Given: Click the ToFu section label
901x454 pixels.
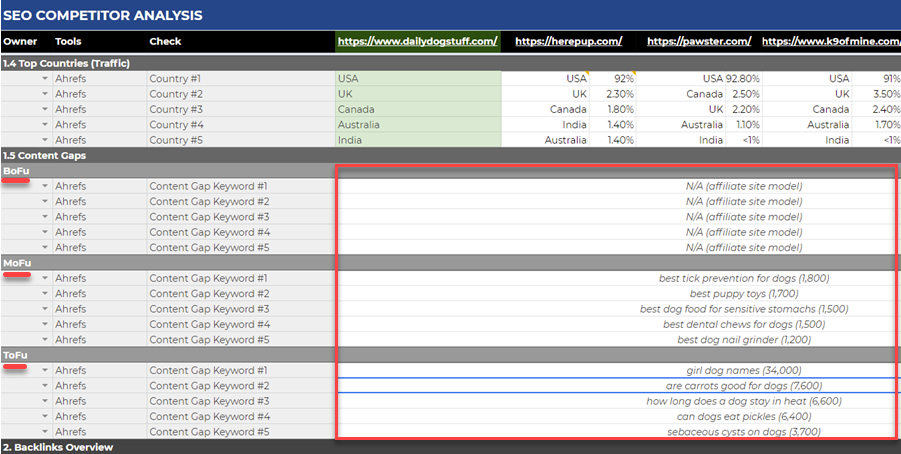Looking at the screenshot, I should 15,355.
